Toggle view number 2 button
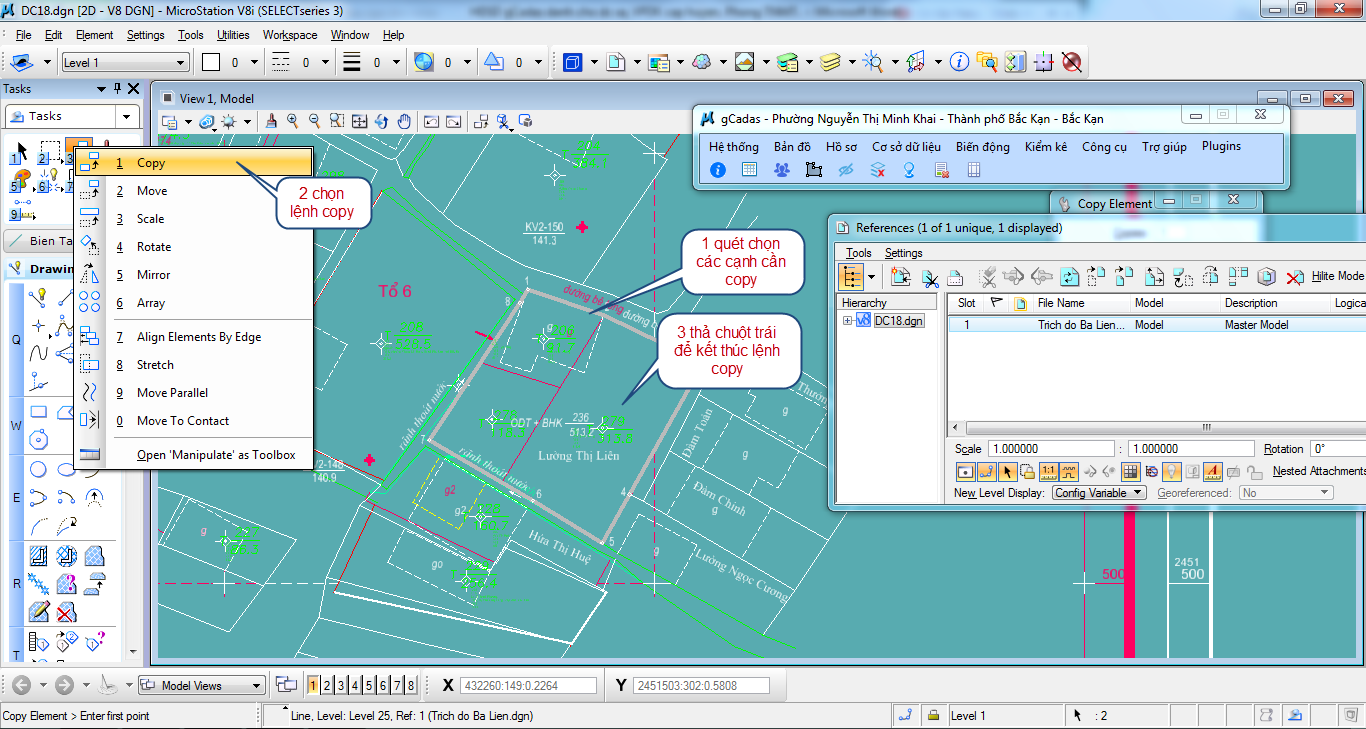 click(327, 685)
